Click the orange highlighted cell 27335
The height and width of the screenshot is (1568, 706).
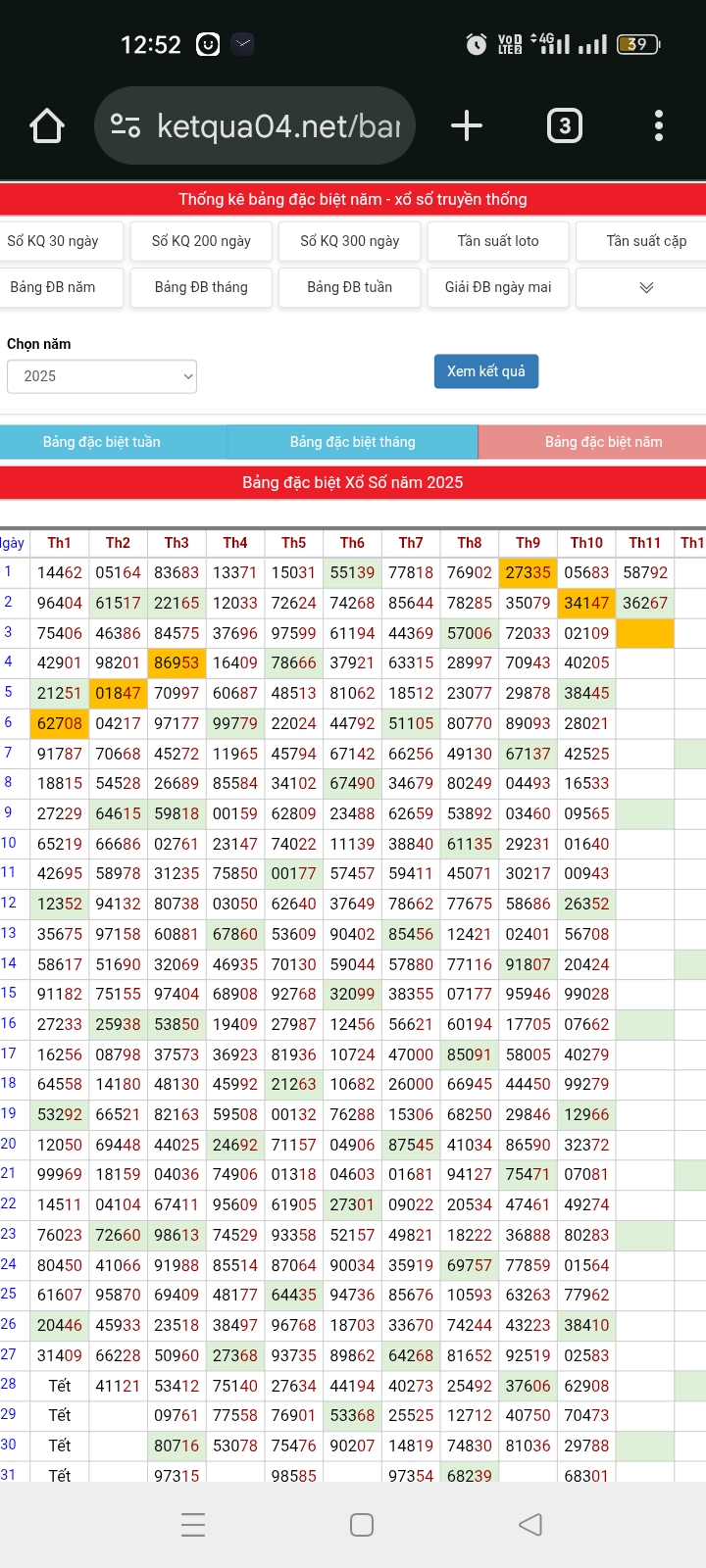(528, 572)
